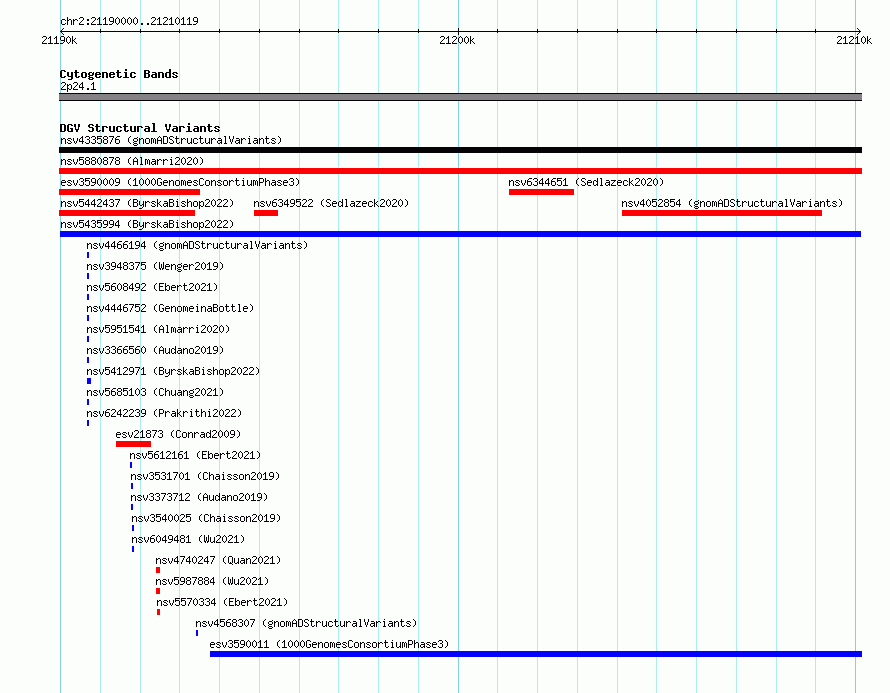This screenshot has width=890, height=693.
Task: Open nsv5435994 (ByrskaBishop2022) label
Action: pos(147,224)
